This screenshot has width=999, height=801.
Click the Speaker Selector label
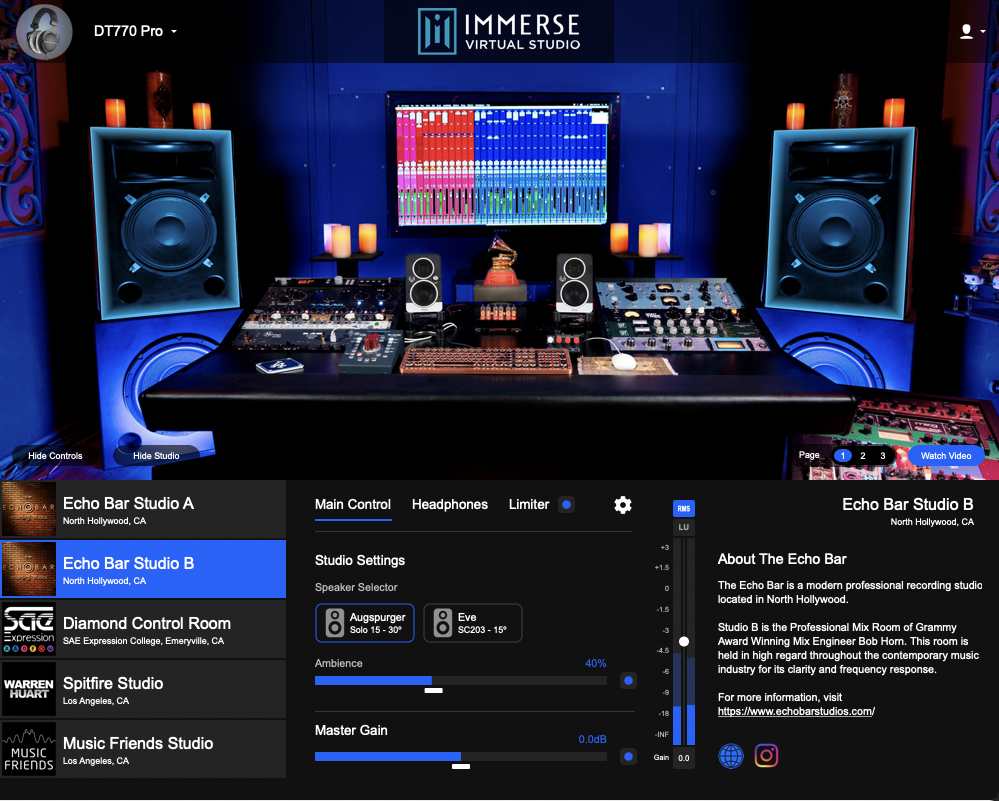point(356,588)
